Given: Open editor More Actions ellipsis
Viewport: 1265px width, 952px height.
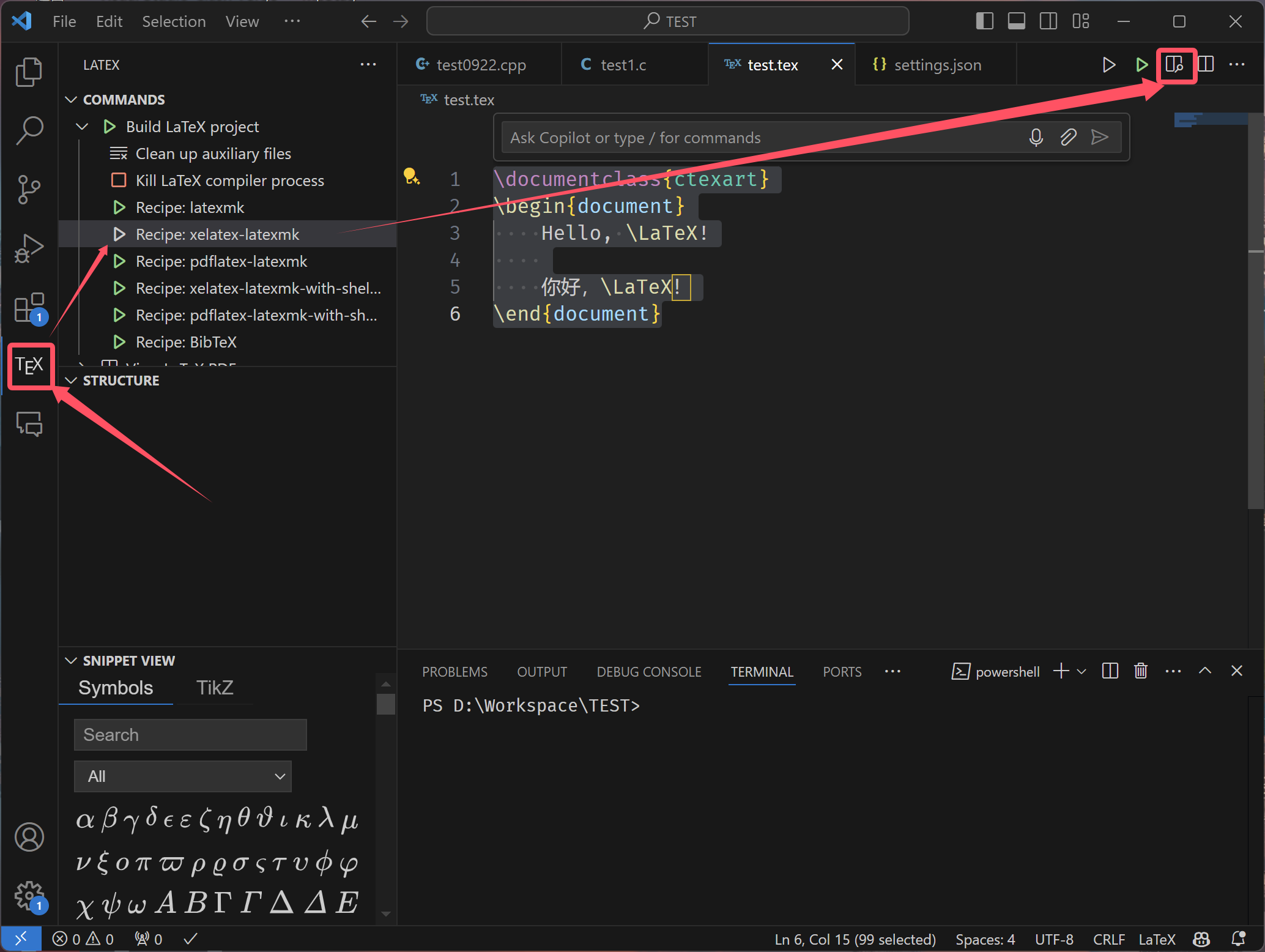Looking at the screenshot, I should coord(1237,64).
